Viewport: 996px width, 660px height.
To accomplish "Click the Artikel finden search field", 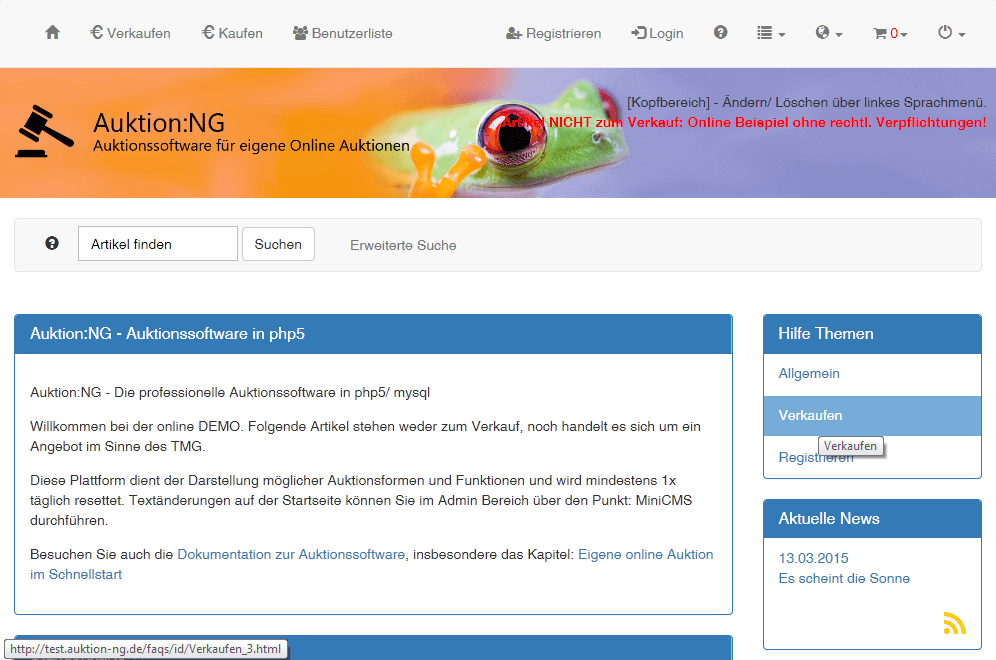I will pyautogui.click(x=157, y=244).
